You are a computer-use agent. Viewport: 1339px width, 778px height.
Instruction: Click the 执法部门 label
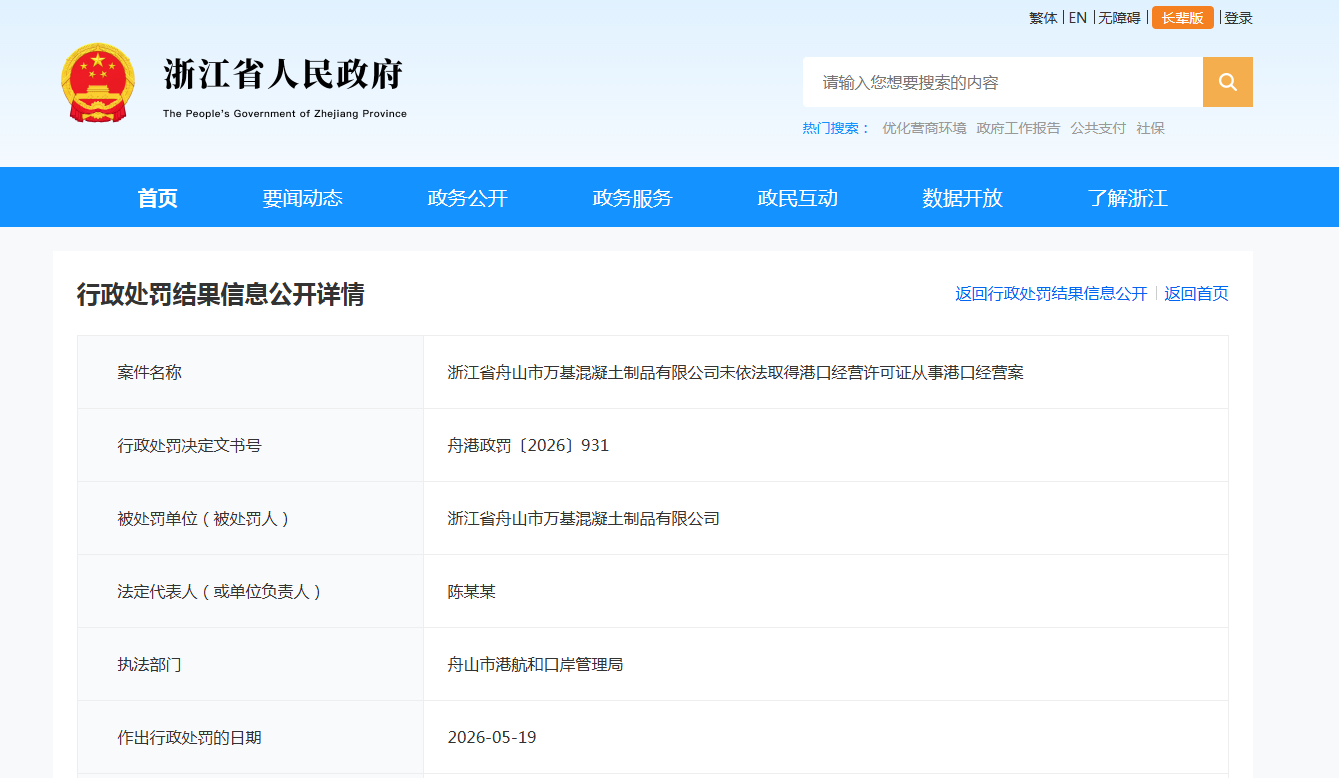(149, 665)
